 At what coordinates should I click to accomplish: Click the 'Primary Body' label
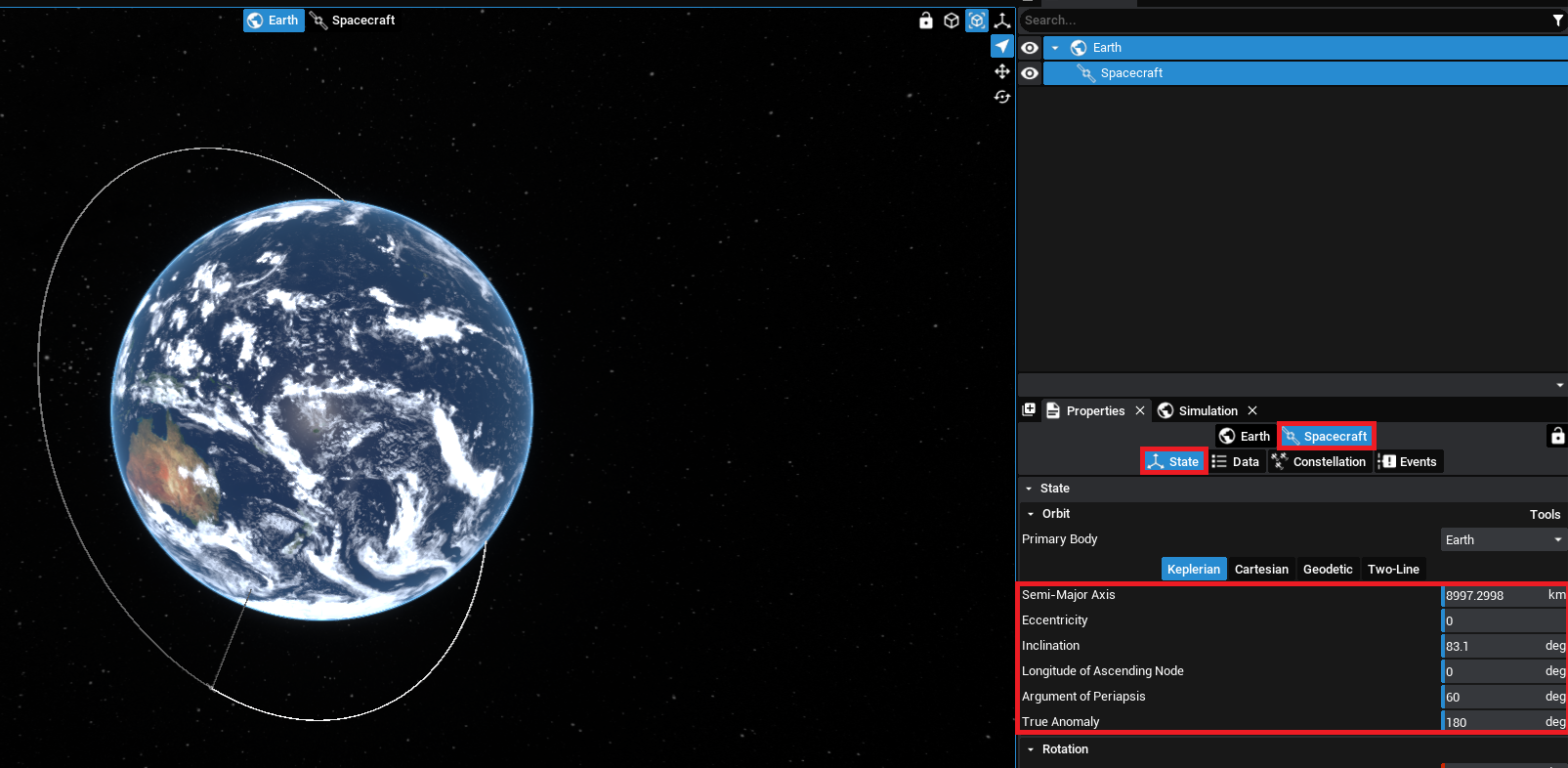(1059, 539)
